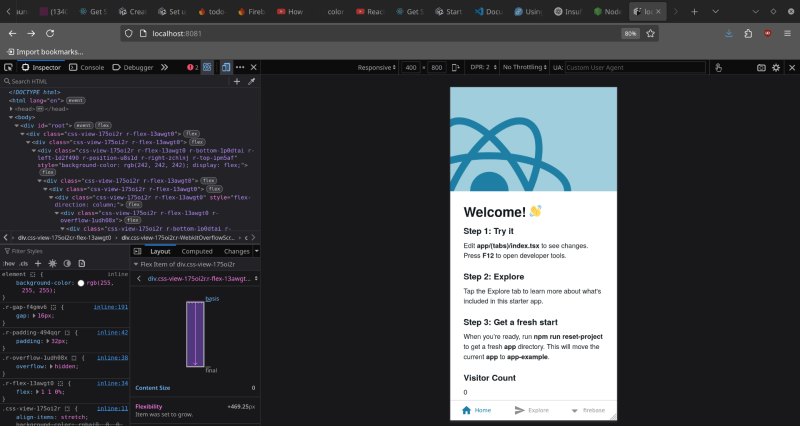Viewport: 800px width, 426px height.
Task: Open the Changes sidebar tab
Action: pyautogui.click(x=236, y=251)
